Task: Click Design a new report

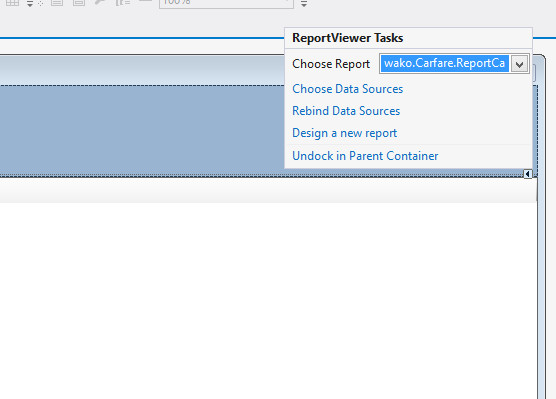Action: tap(344, 133)
